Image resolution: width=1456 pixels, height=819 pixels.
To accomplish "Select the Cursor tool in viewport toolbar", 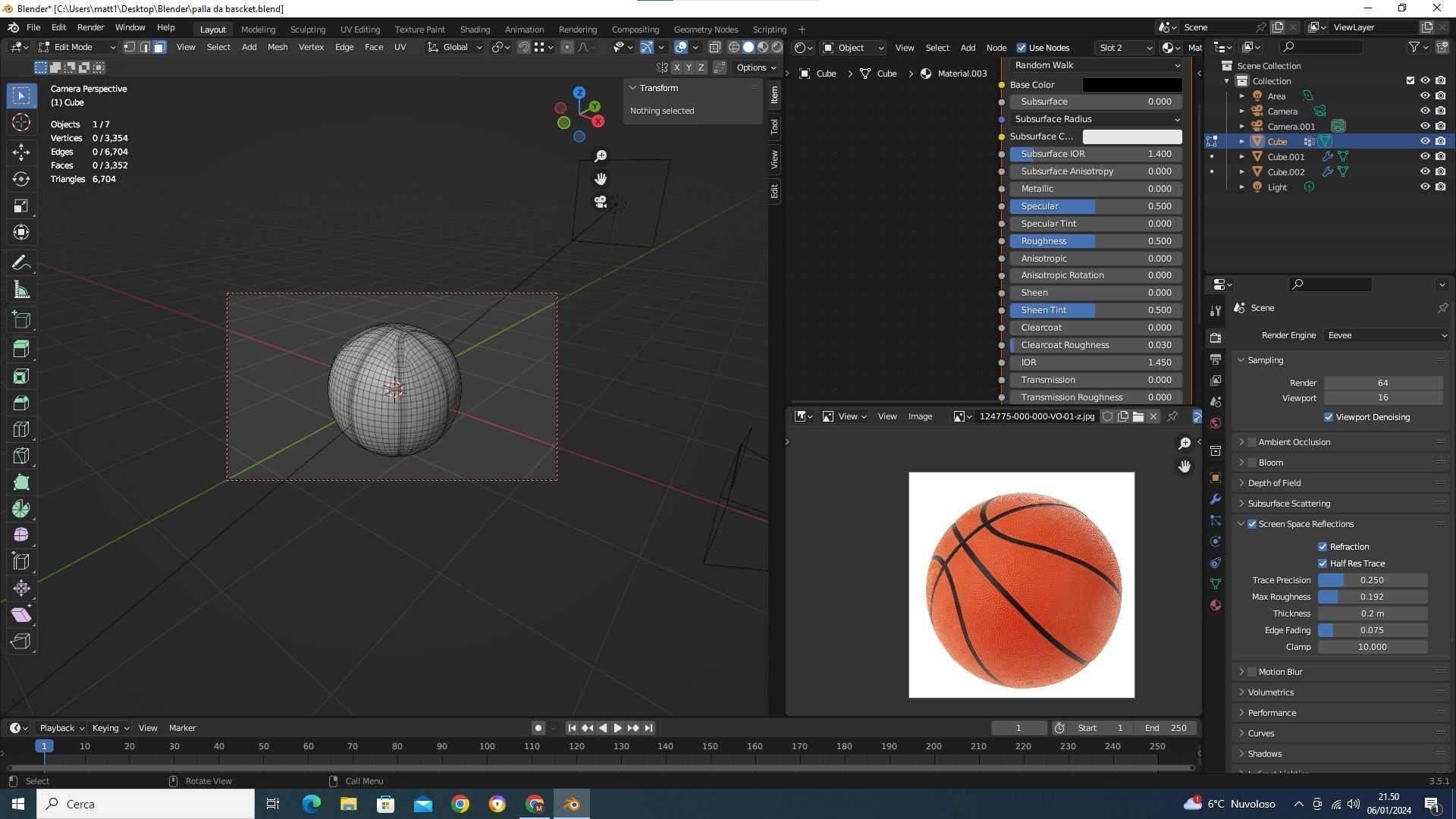I will point(21,122).
